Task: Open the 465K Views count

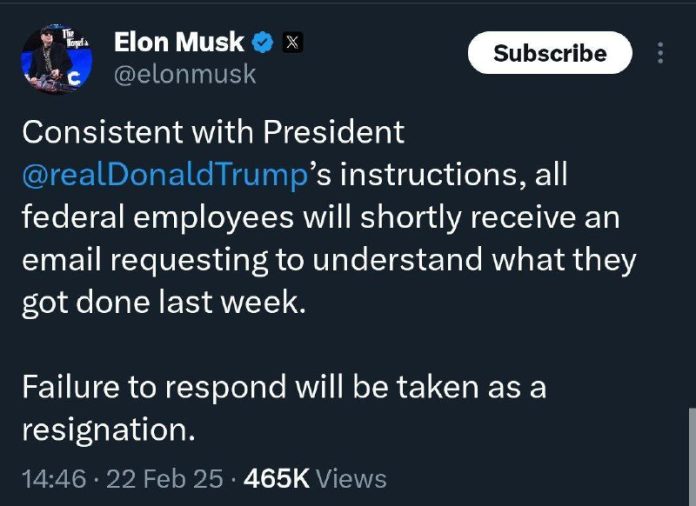Action: tap(276, 478)
